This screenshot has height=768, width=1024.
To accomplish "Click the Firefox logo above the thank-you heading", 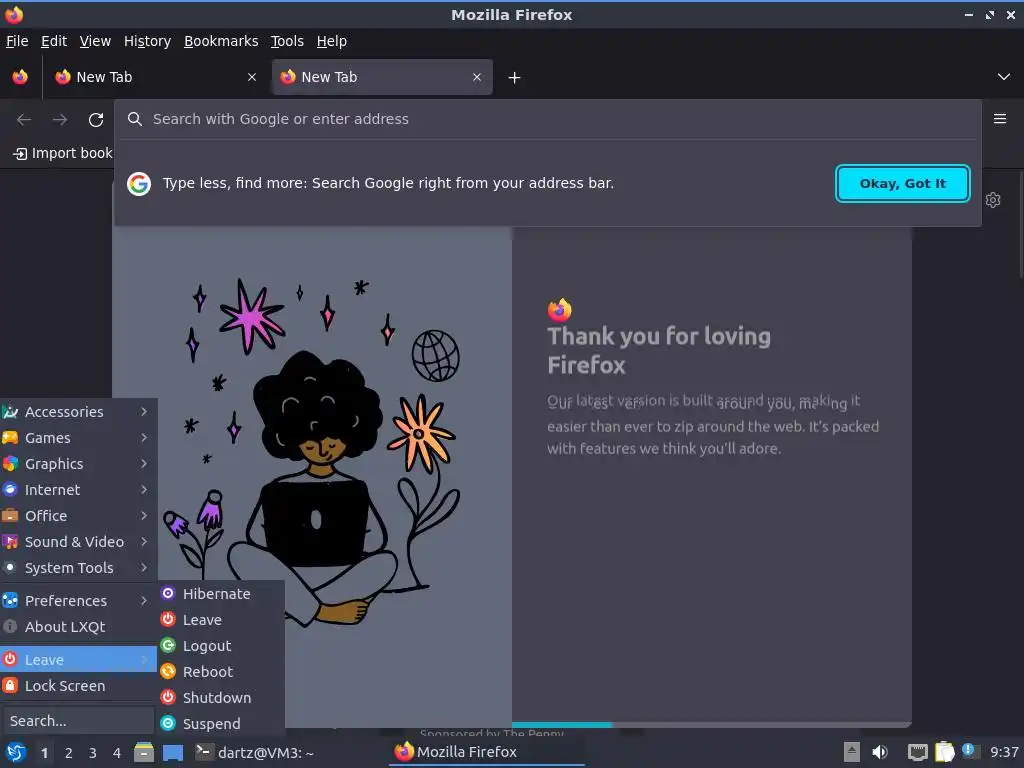I will click(x=560, y=310).
